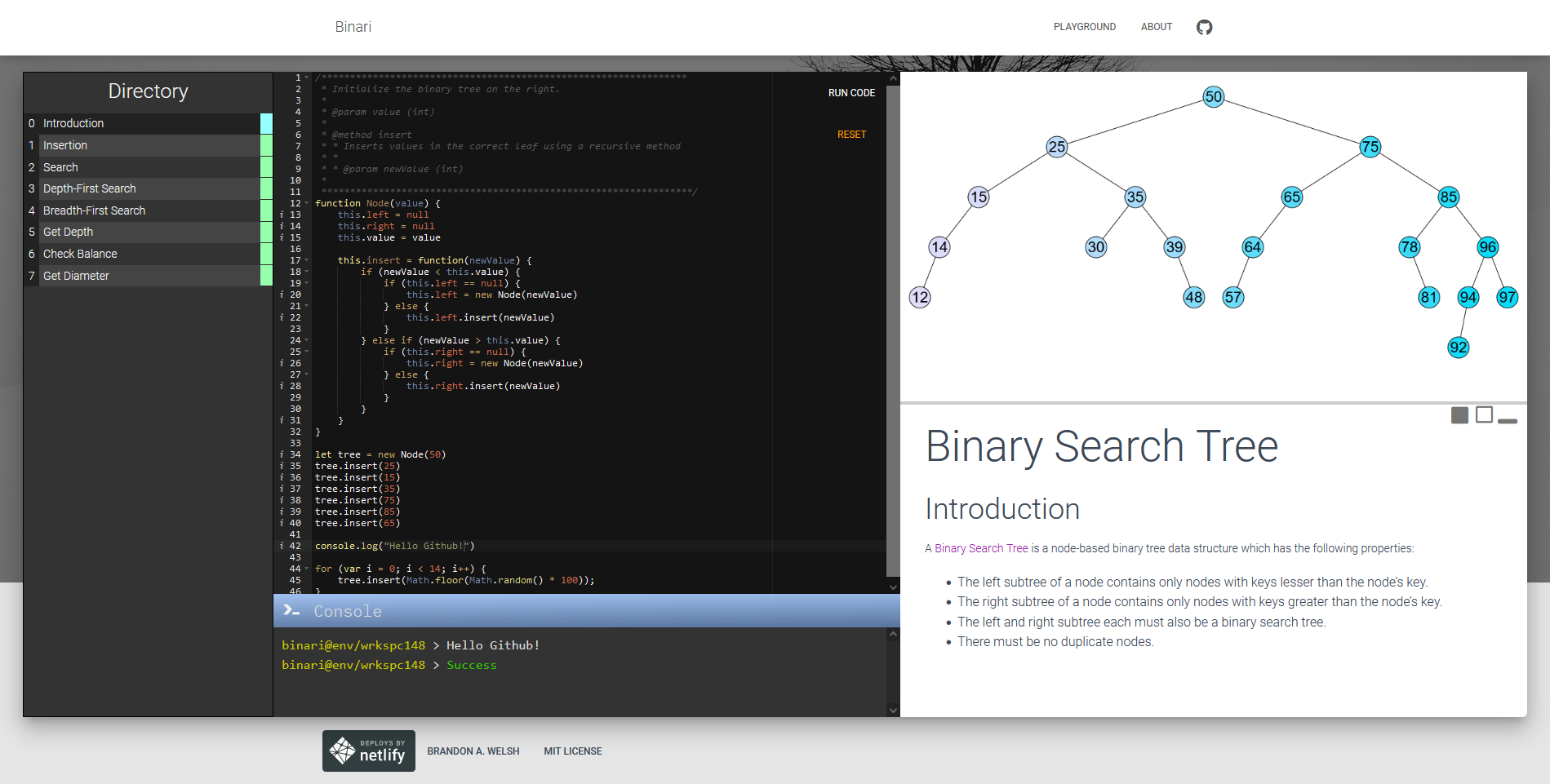This screenshot has width=1550, height=784.
Task: Click the Netlify deploys badge
Action: click(x=369, y=751)
